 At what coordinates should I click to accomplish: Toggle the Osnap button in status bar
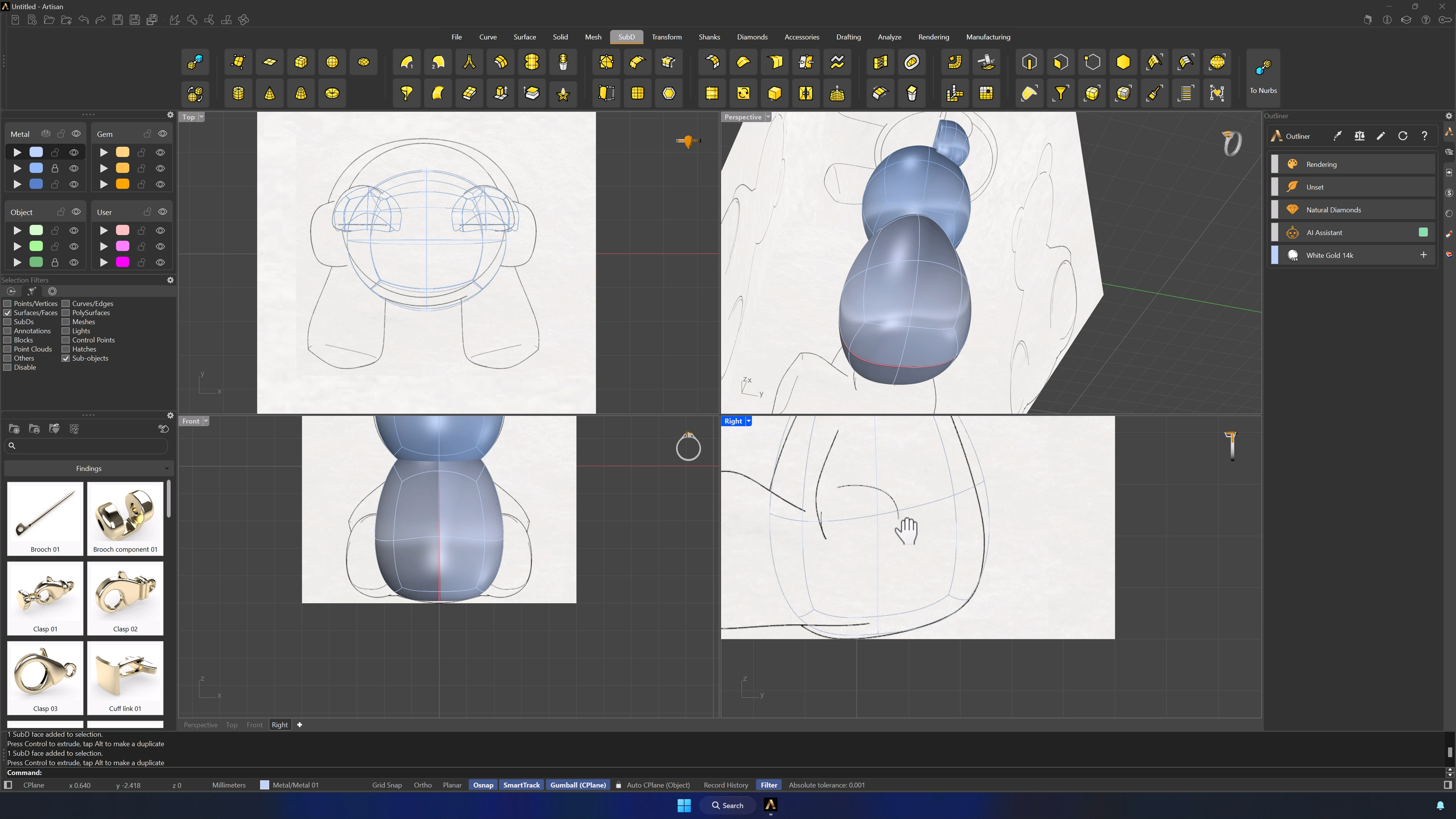tap(483, 785)
